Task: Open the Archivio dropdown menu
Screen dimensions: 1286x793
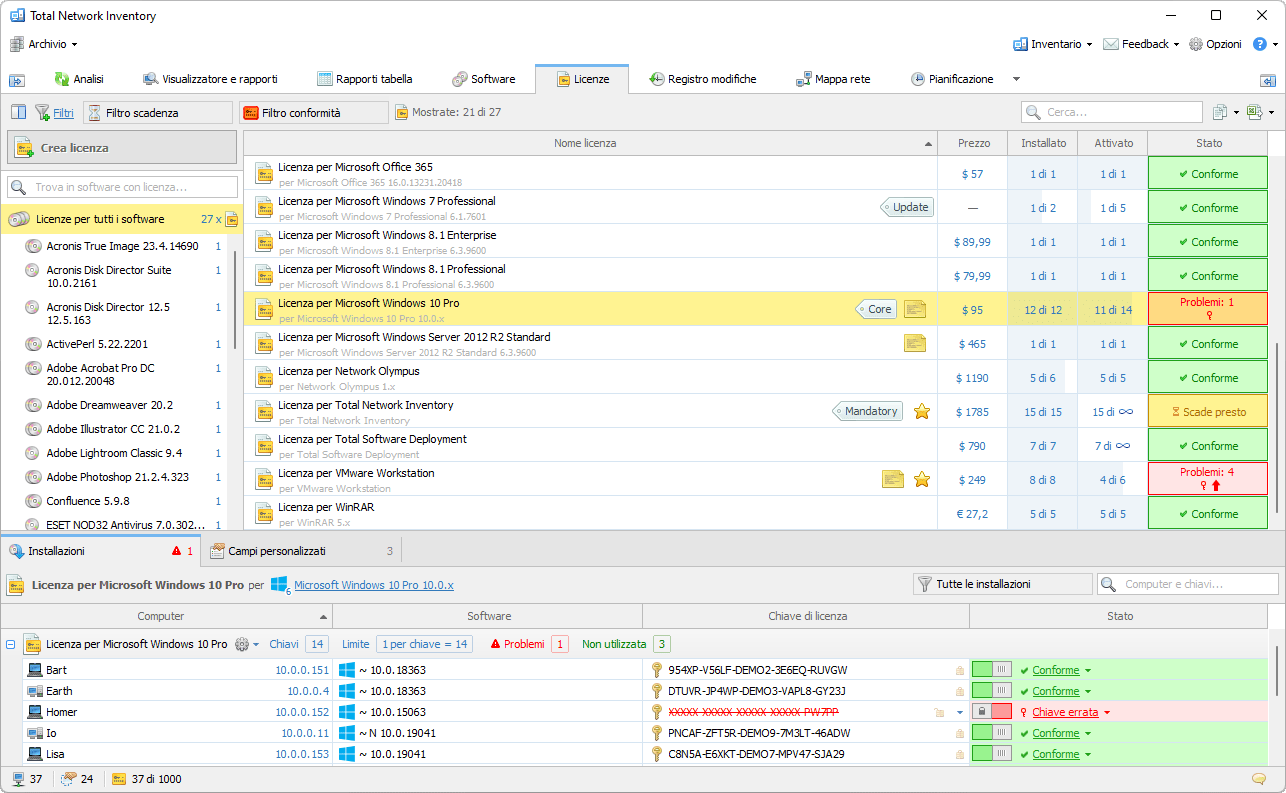Action: 45,44
